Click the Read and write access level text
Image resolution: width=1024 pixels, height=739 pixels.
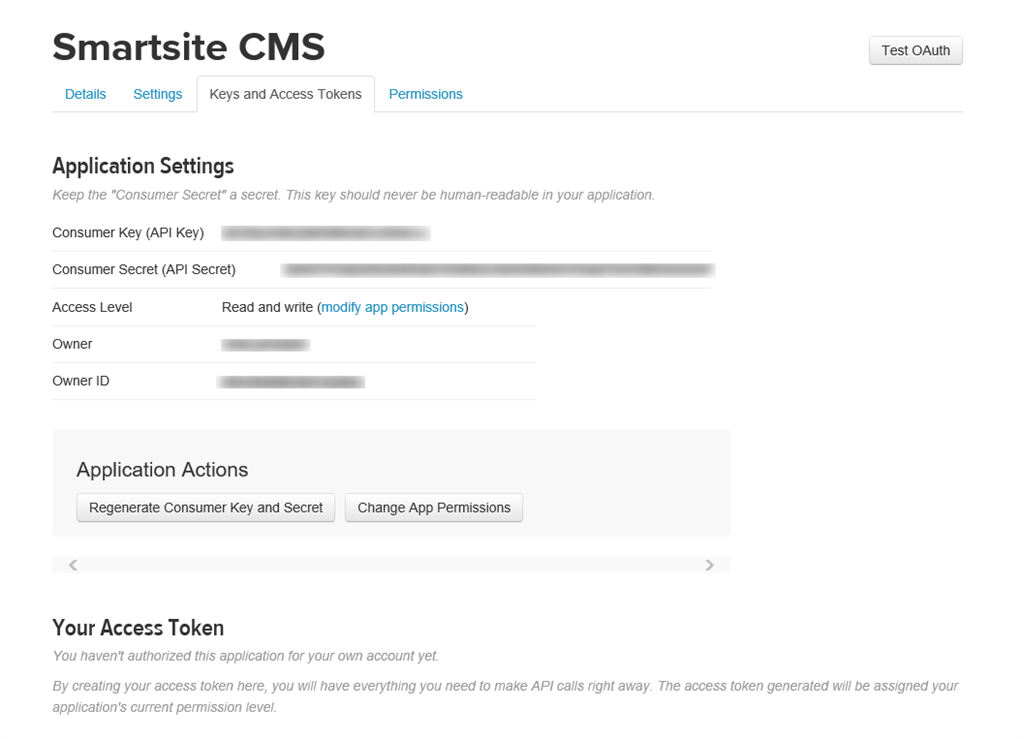click(x=267, y=307)
